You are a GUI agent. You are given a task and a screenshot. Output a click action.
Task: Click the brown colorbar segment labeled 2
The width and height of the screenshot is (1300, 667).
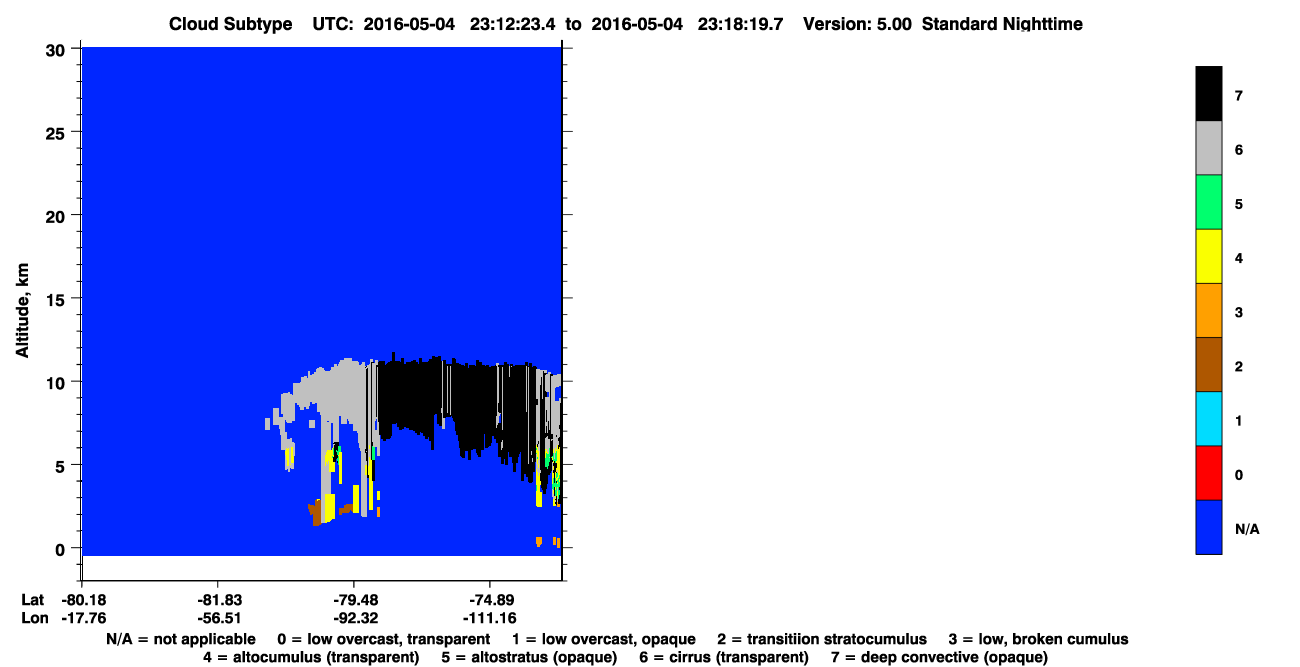coord(1208,364)
